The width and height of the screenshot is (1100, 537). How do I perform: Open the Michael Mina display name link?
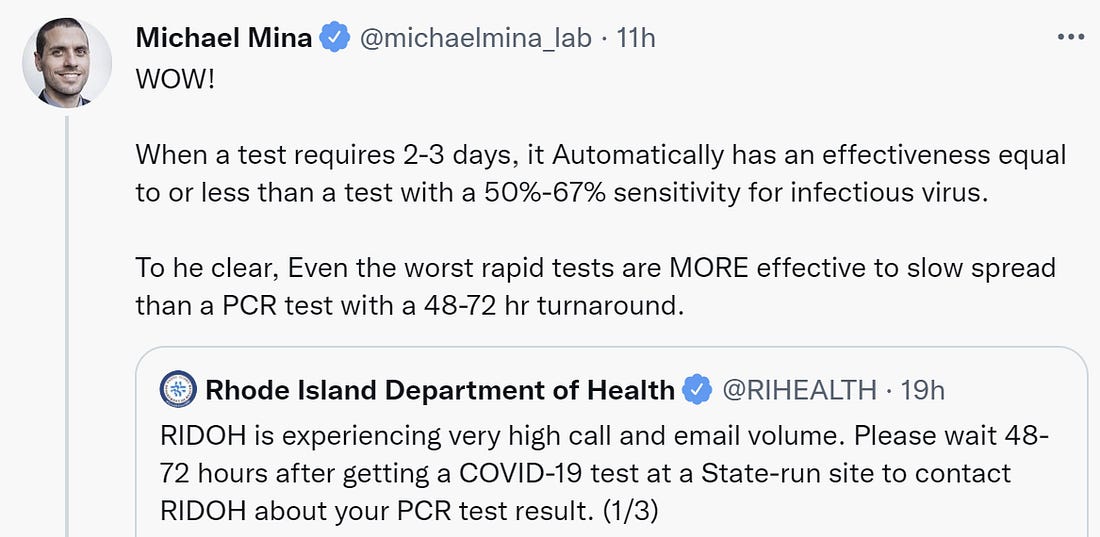tap(224, 37)
